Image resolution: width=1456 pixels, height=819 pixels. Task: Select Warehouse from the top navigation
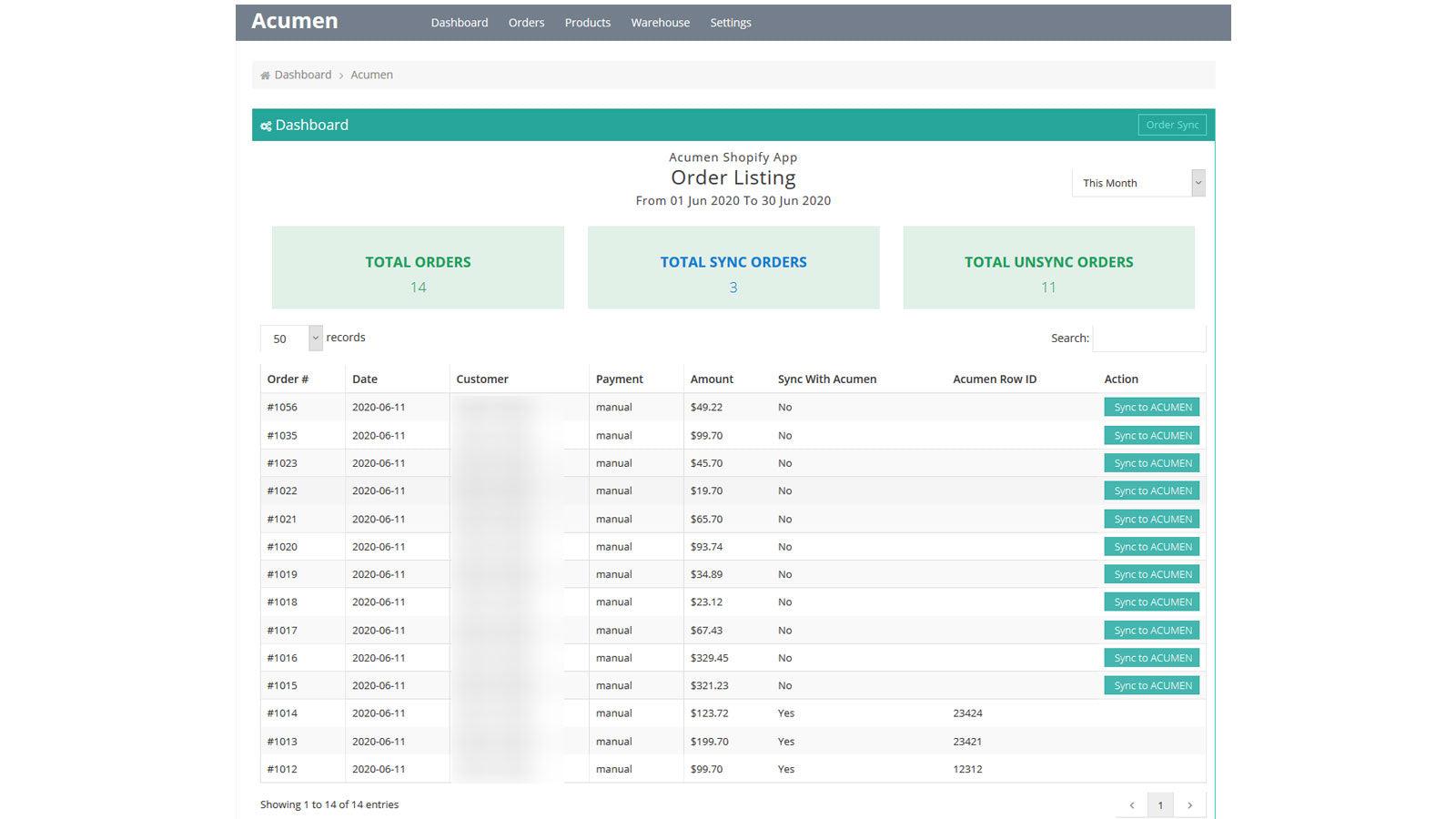pyautogui.click(x=660, y=22)
